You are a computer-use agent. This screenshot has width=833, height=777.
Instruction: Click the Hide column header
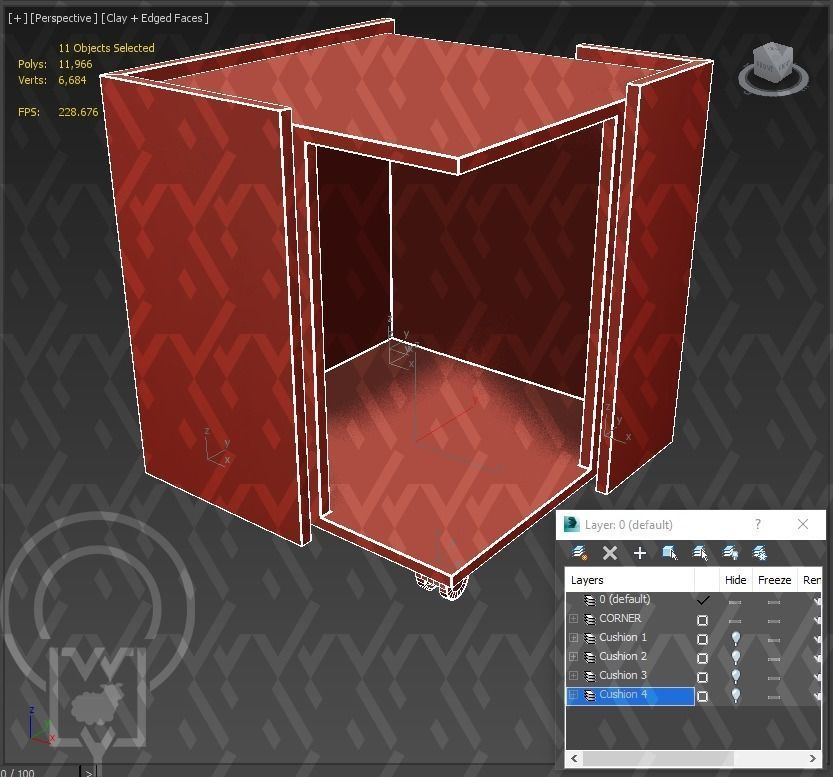735,580
